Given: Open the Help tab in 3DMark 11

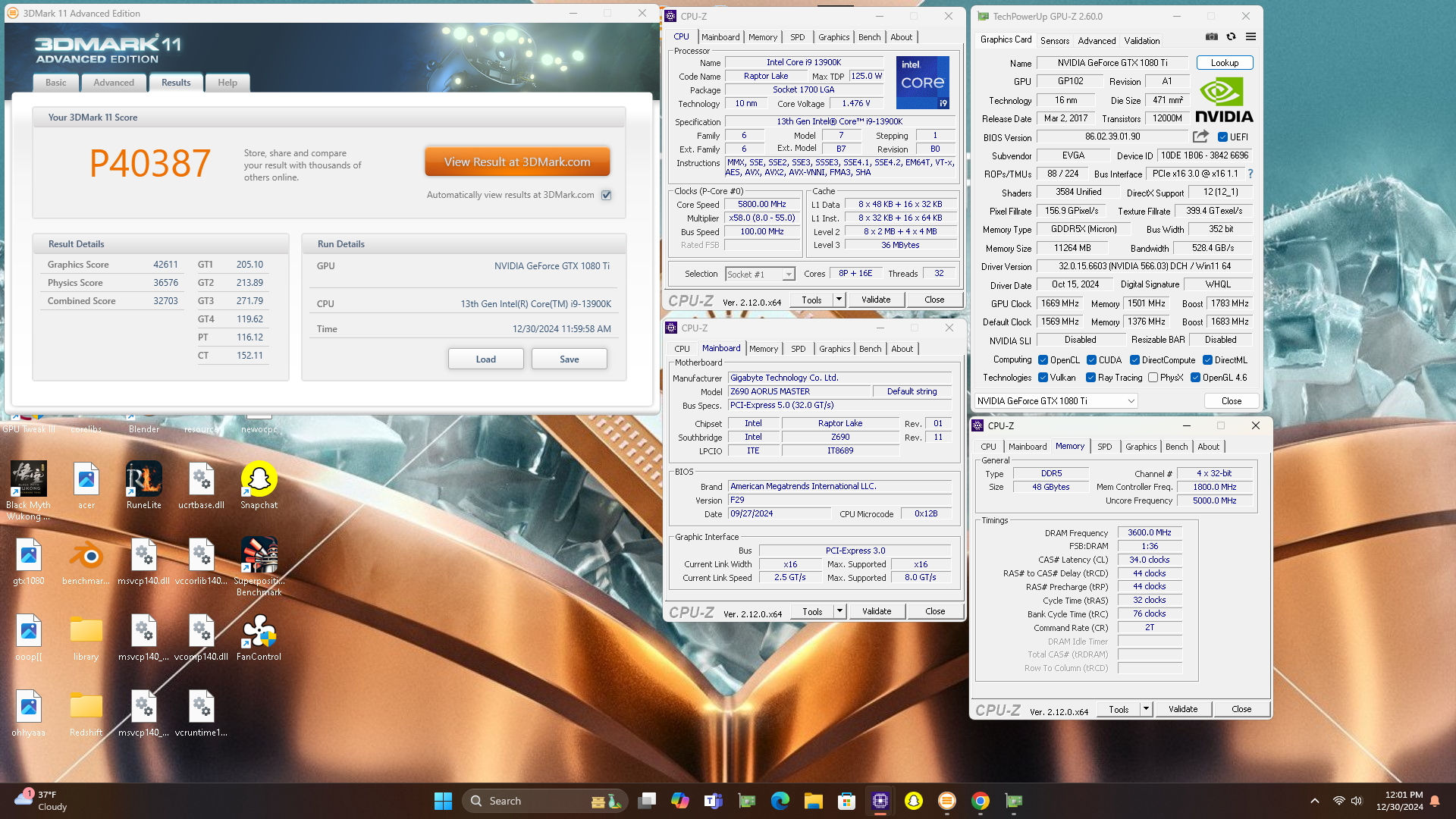Looking at the screenshot, I should click(227, 83).
